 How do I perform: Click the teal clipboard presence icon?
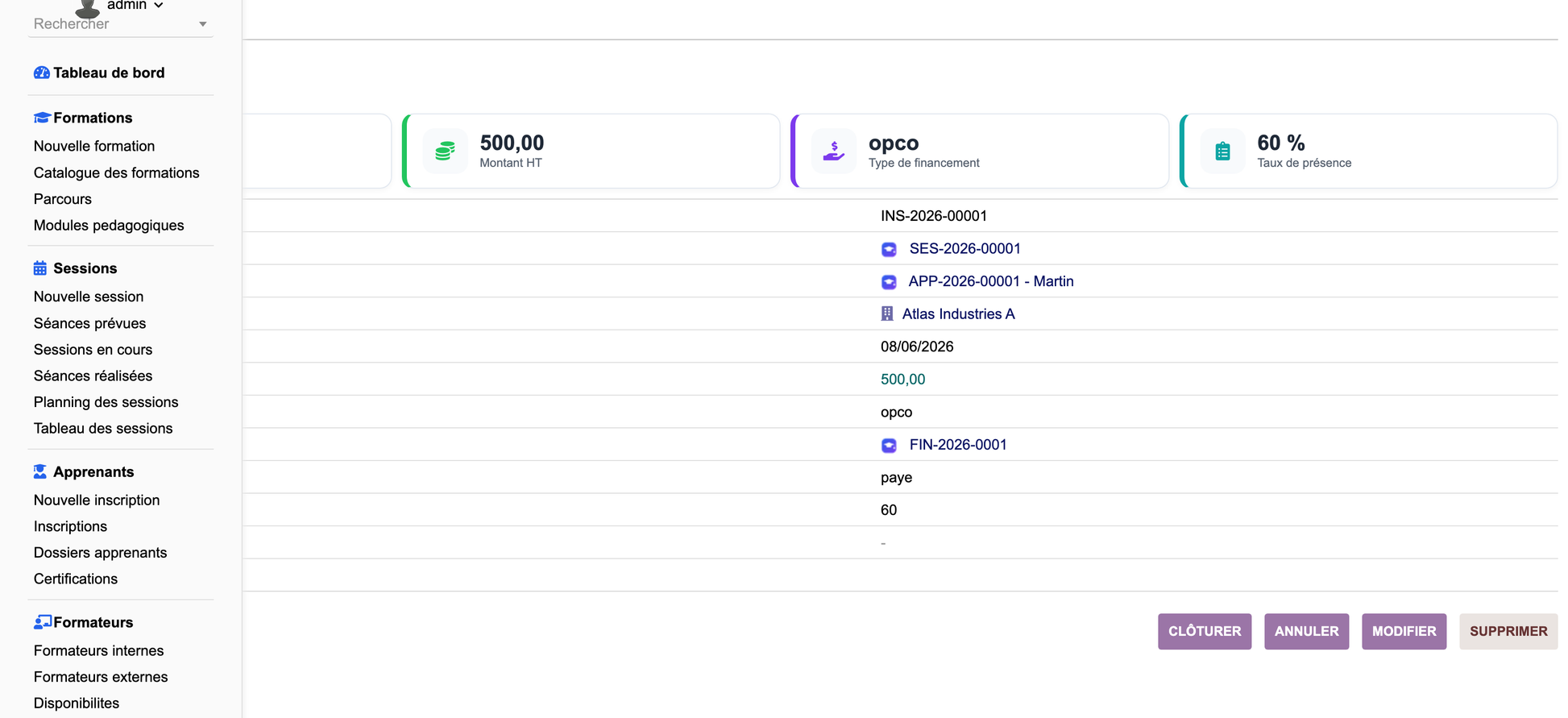pos(1222,151)
